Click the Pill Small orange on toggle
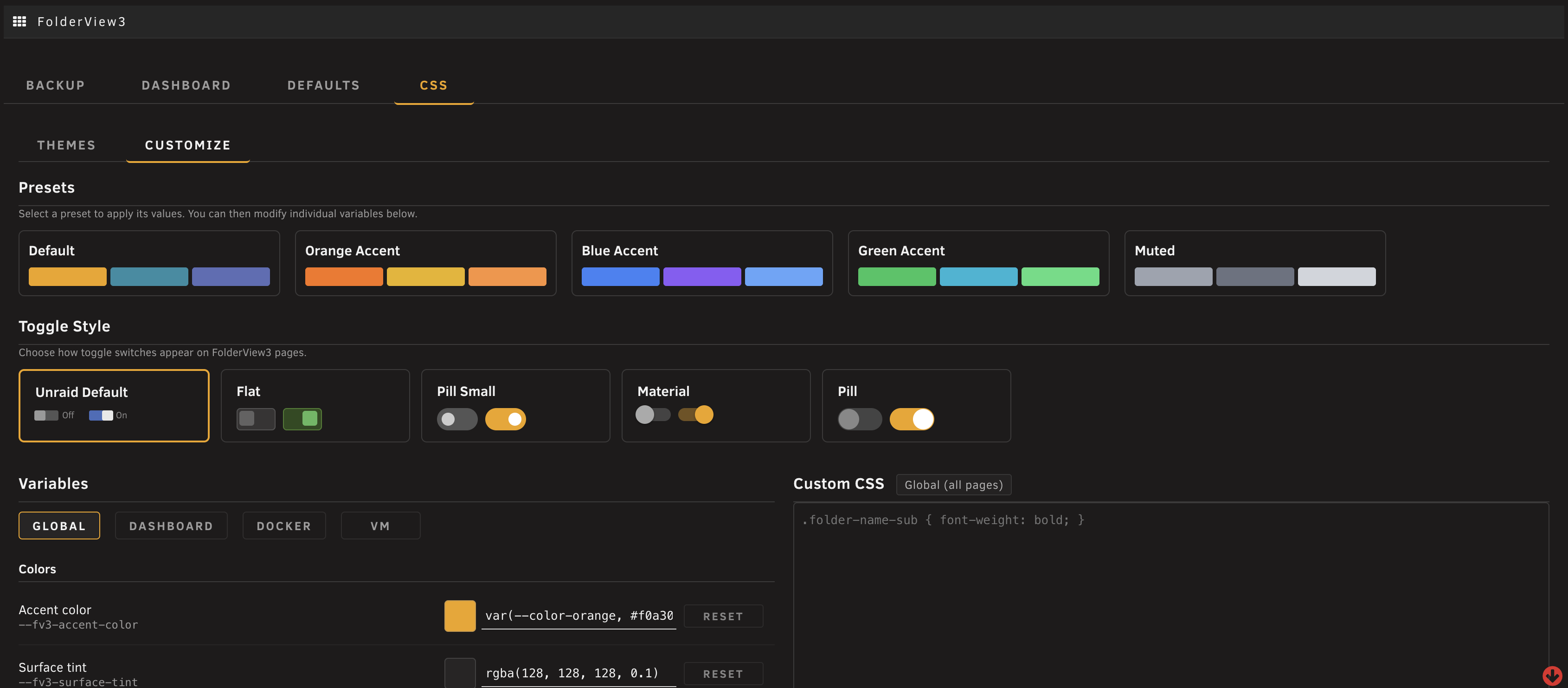1568x688 pixels. point(505,419)
